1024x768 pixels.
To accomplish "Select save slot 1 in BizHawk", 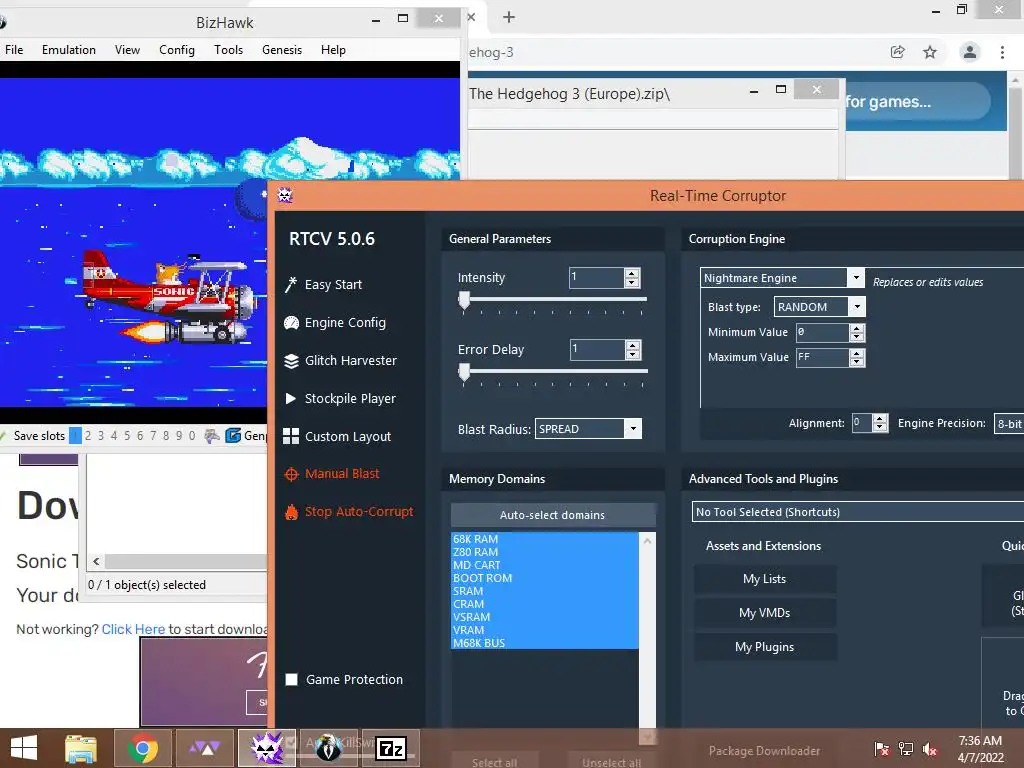I will [x=75, y=436].
